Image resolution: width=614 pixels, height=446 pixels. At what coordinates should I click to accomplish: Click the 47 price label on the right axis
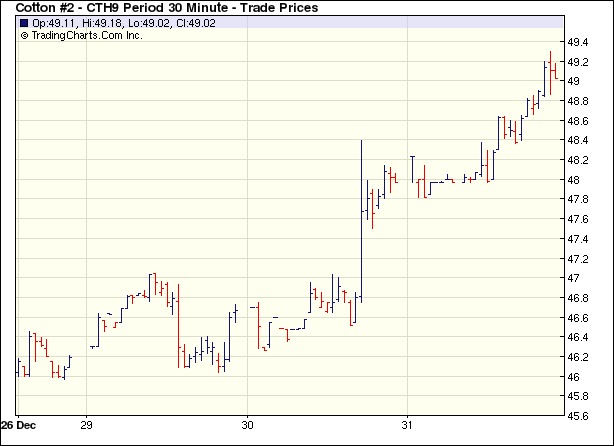coord(574,278)
